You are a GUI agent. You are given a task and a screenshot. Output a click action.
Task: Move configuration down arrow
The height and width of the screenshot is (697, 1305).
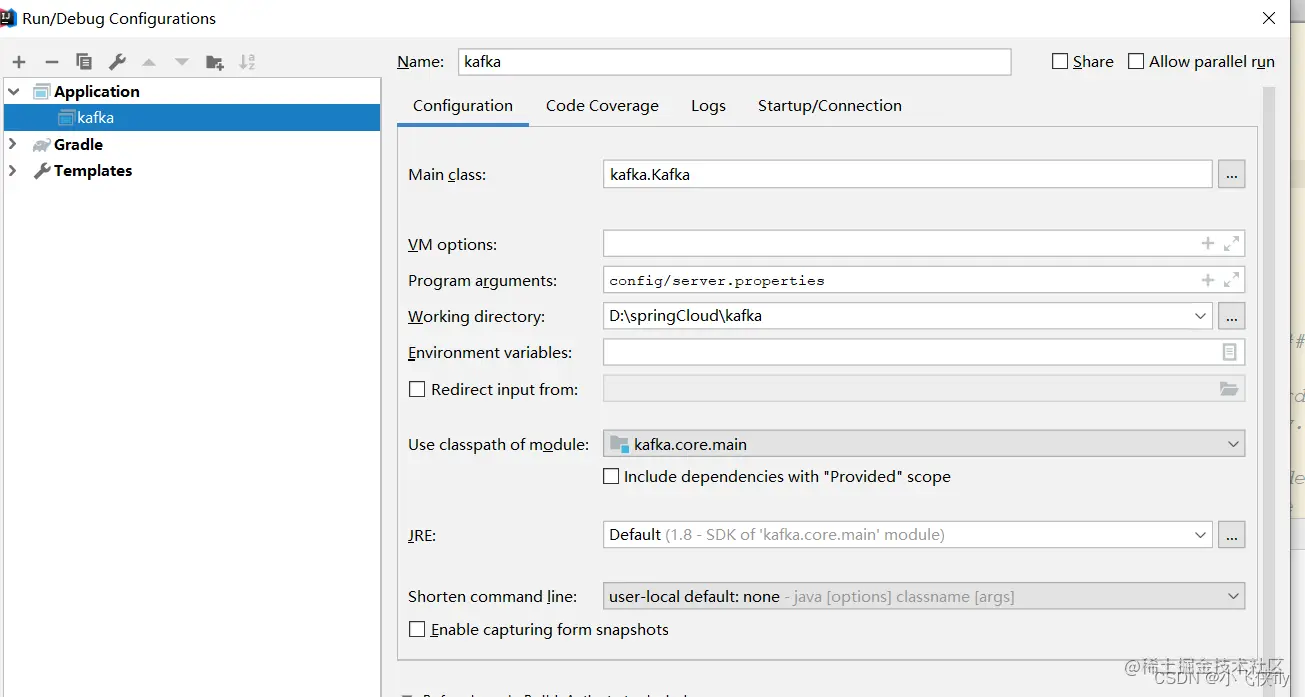pyautogui.click(x=182, y=62)
